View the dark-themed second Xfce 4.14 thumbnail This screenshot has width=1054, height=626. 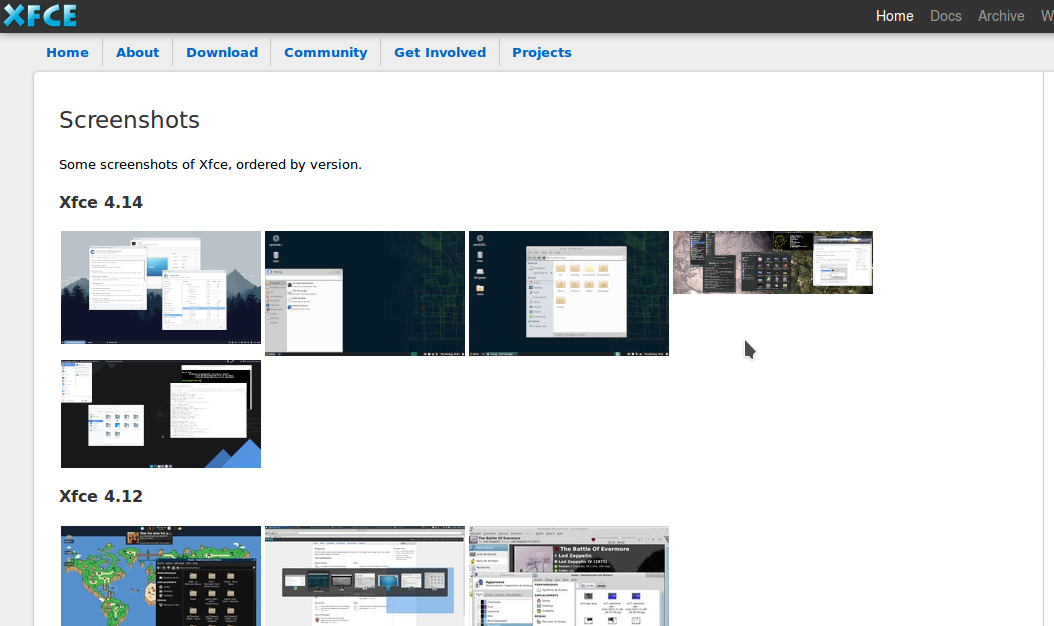click(364, 293)
